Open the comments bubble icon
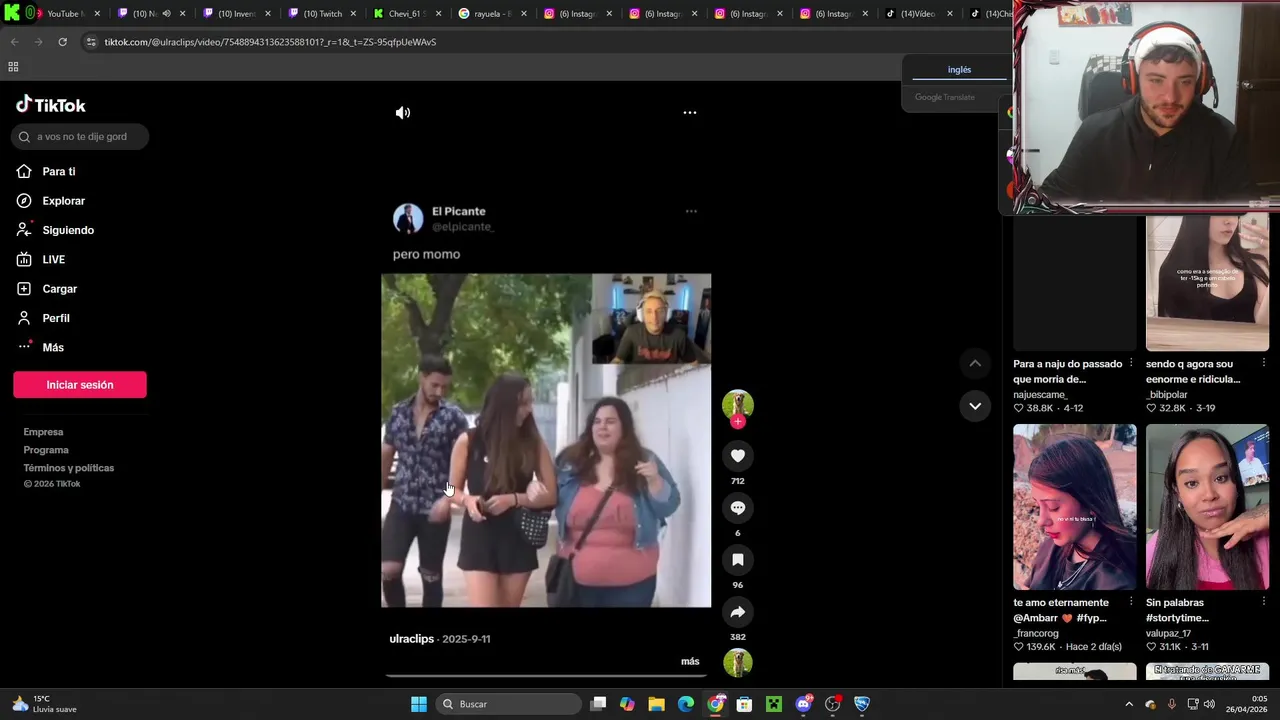 click(x=738, y=508)
